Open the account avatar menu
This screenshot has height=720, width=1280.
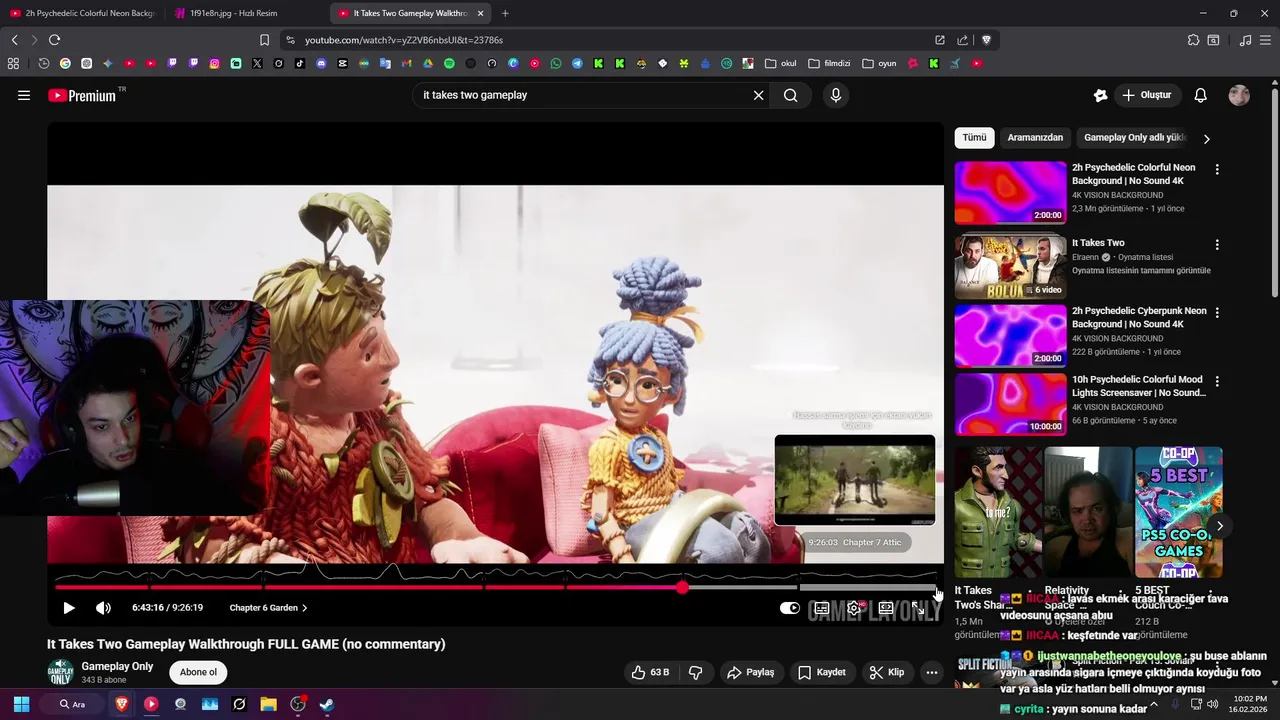[x=1239, y=95]
